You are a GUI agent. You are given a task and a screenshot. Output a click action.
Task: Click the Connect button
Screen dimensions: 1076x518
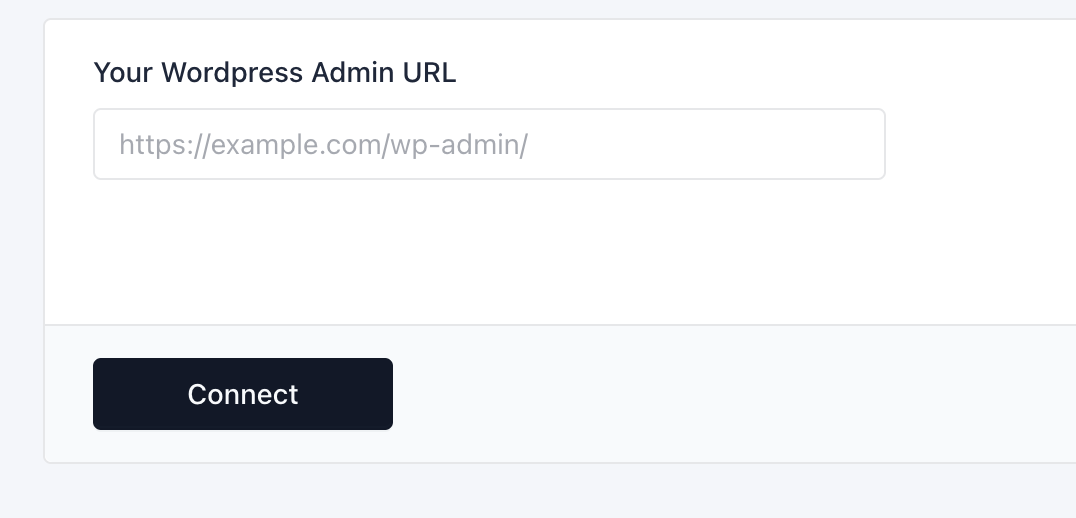tap(243, 394)
